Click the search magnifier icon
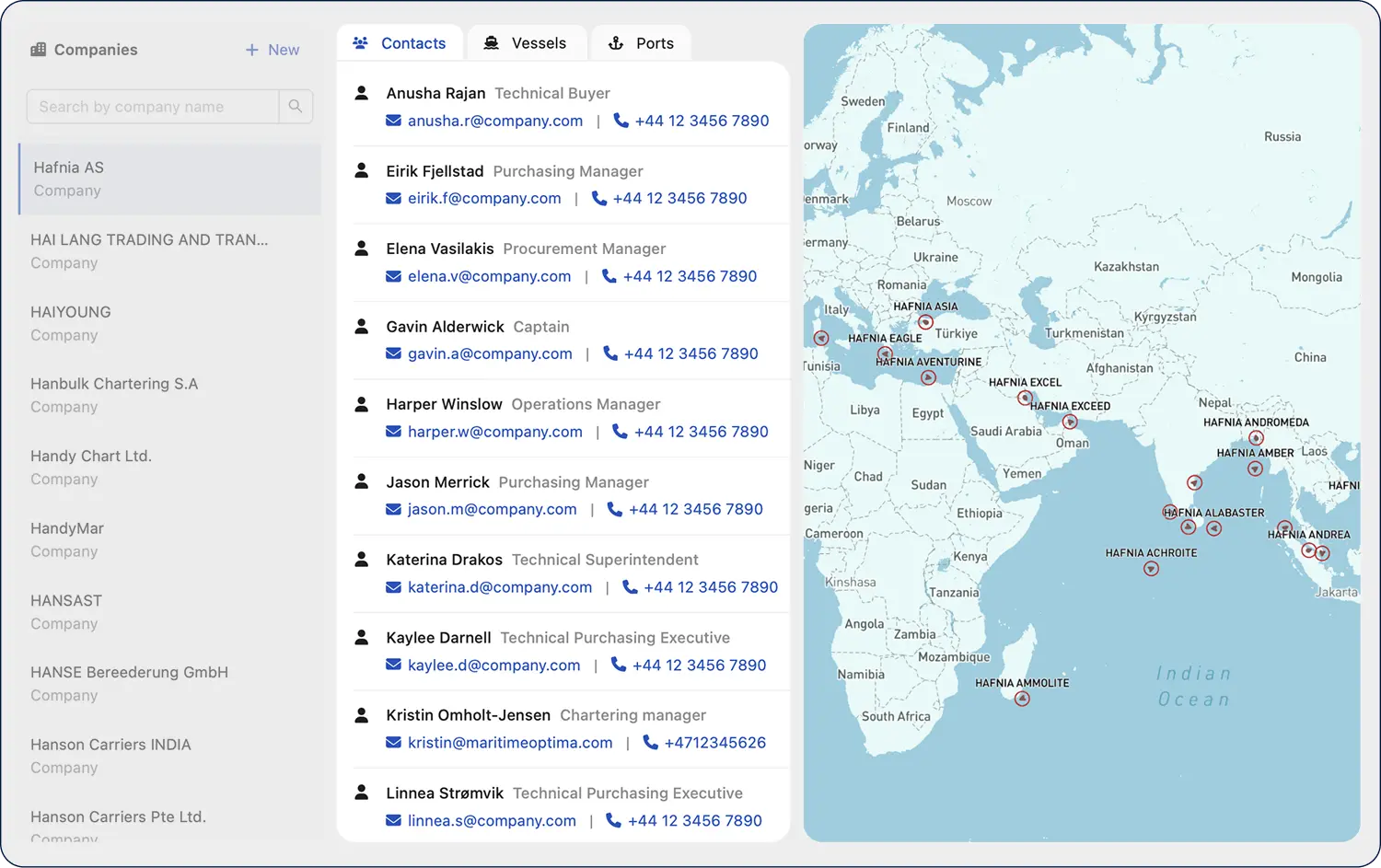1381x868 pixels. coord(296,107)
